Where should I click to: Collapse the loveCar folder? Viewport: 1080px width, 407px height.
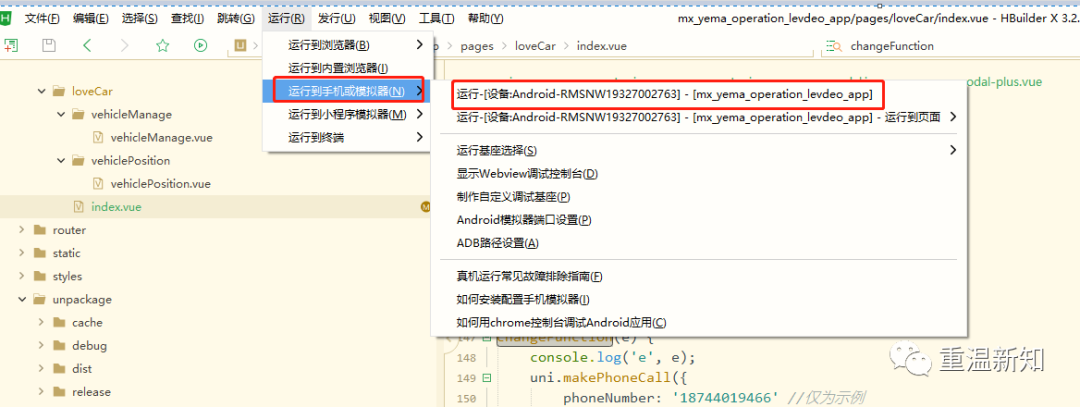[x=41, y=91]
